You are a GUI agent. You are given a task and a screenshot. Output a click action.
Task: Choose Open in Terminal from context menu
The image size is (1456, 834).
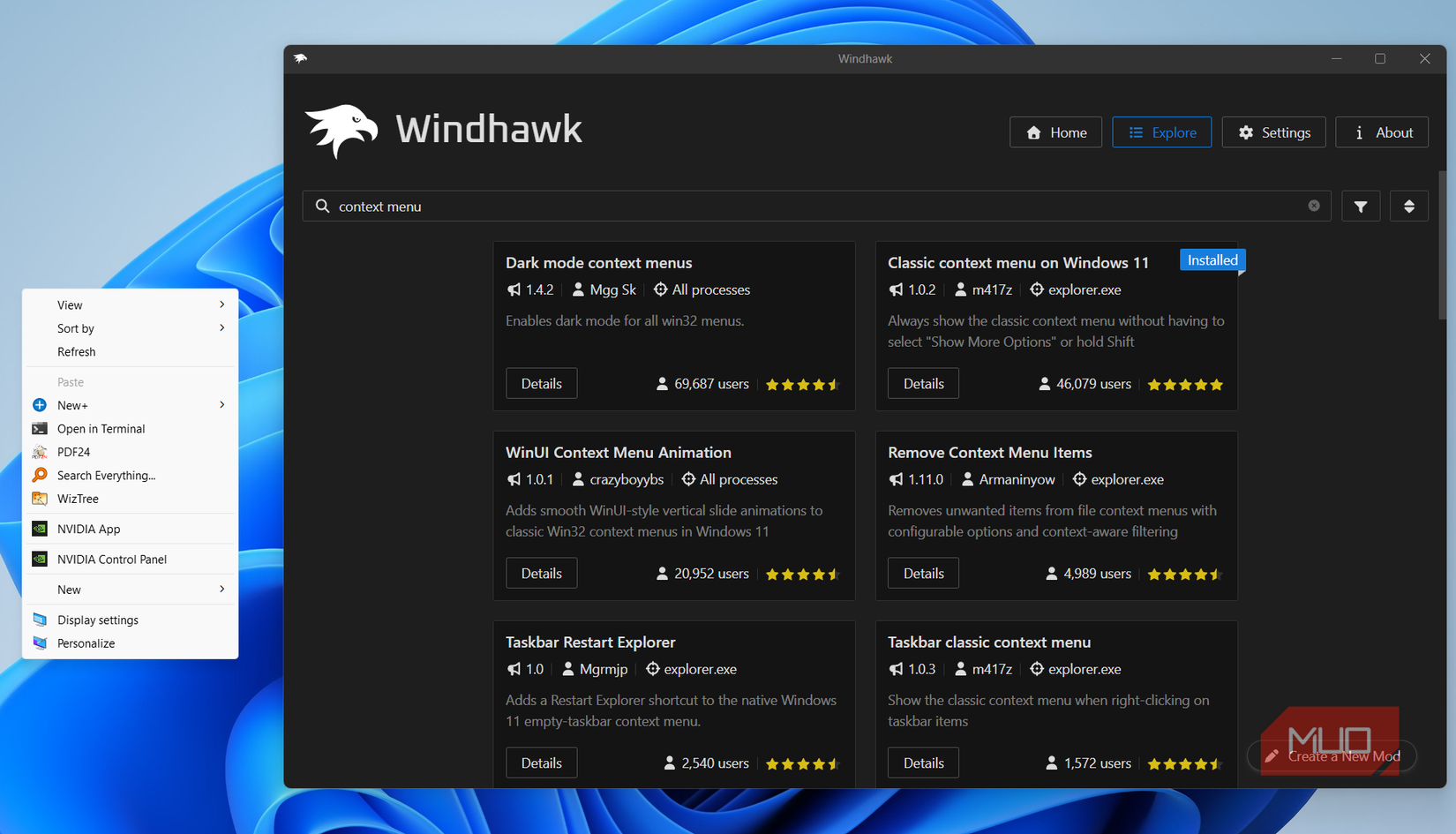(130, 429)
